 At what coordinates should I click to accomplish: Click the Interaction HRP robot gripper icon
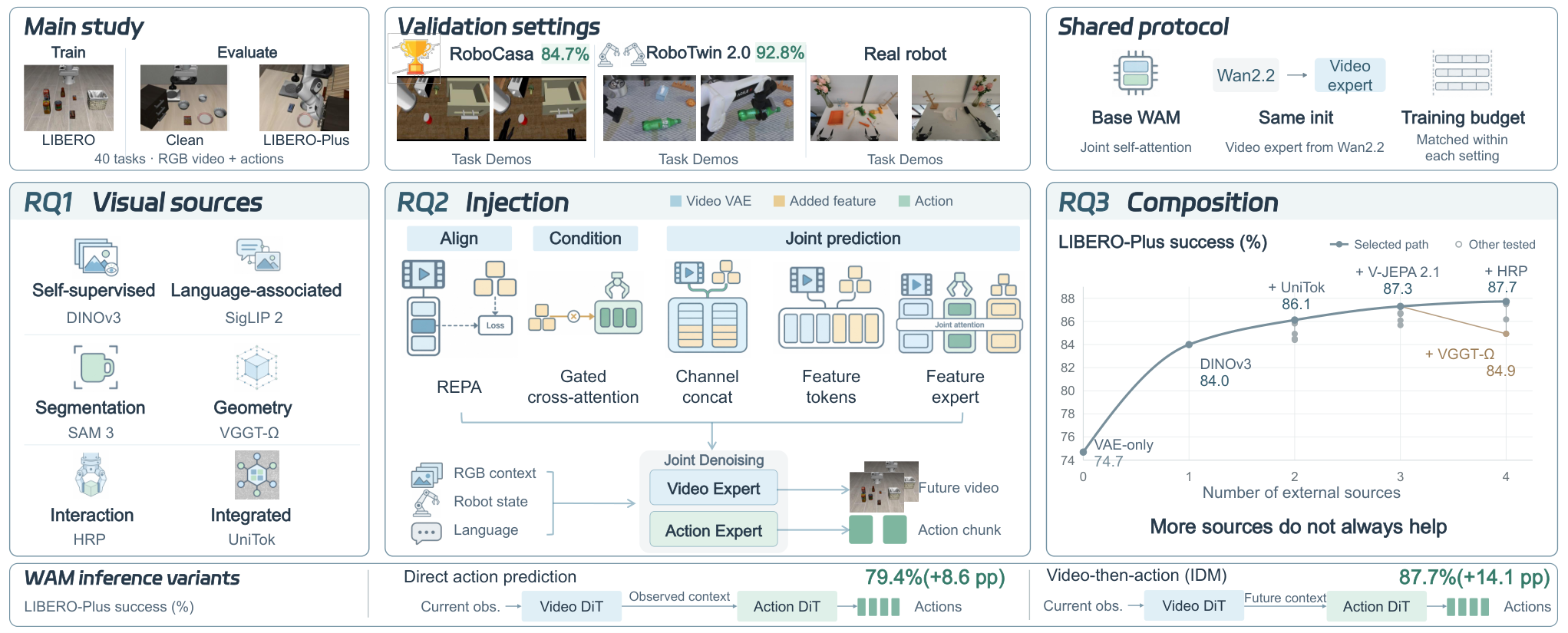point(91,475)
